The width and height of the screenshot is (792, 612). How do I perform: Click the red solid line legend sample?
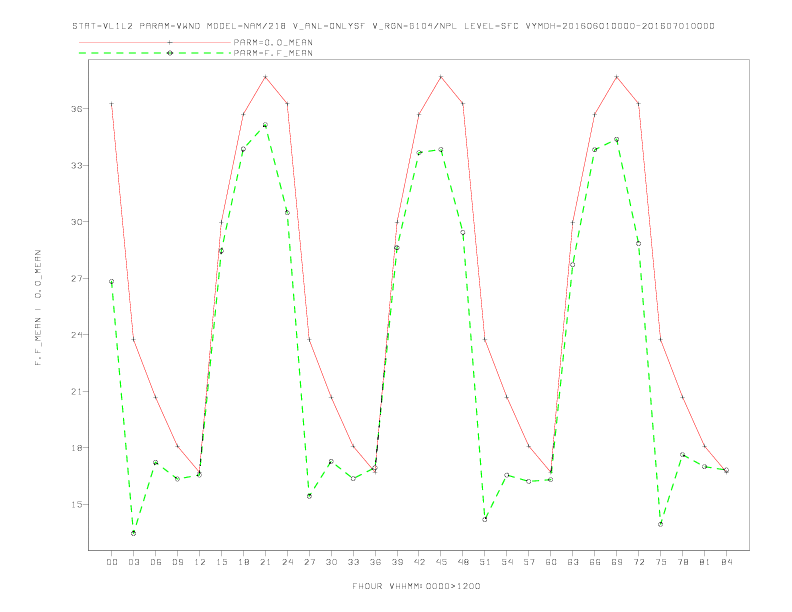(155, 42)
